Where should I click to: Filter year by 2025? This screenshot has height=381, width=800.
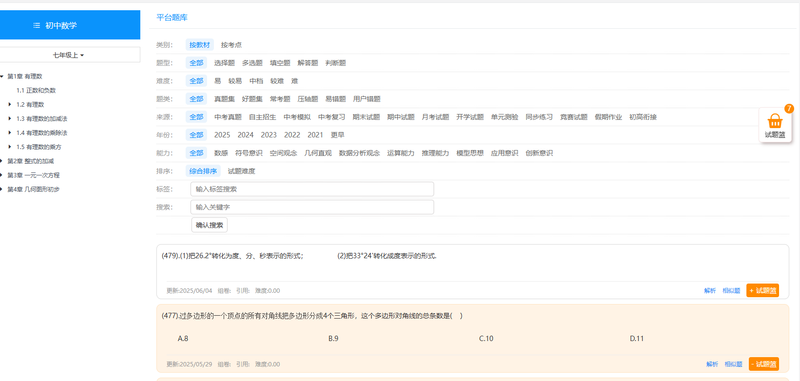tap(222, 135)
